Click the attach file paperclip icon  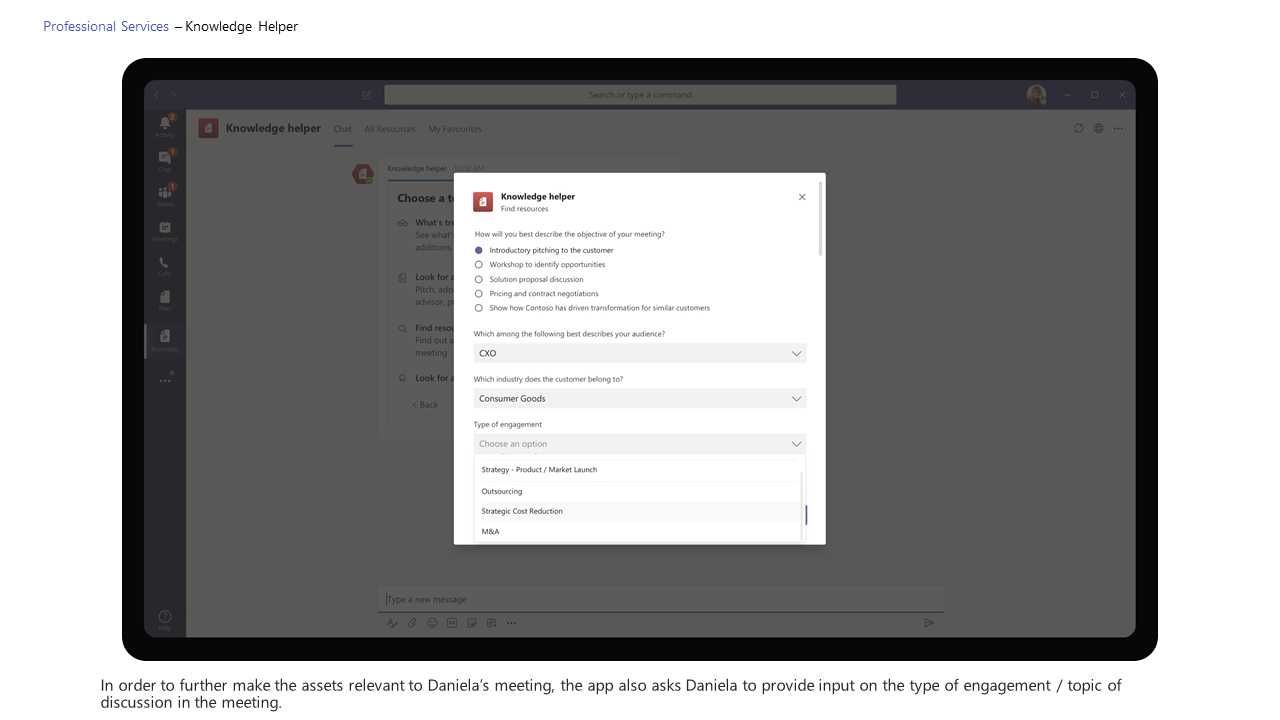[412, 622]
